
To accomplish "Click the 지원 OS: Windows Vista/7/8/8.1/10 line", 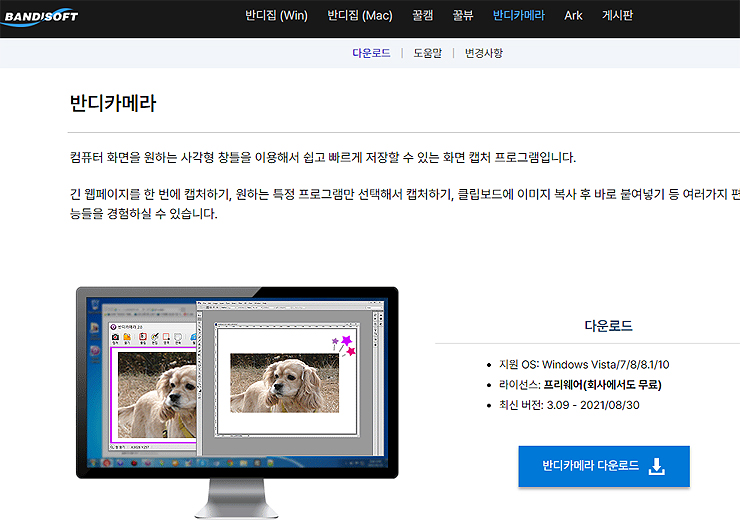I will tap(584, 364).
